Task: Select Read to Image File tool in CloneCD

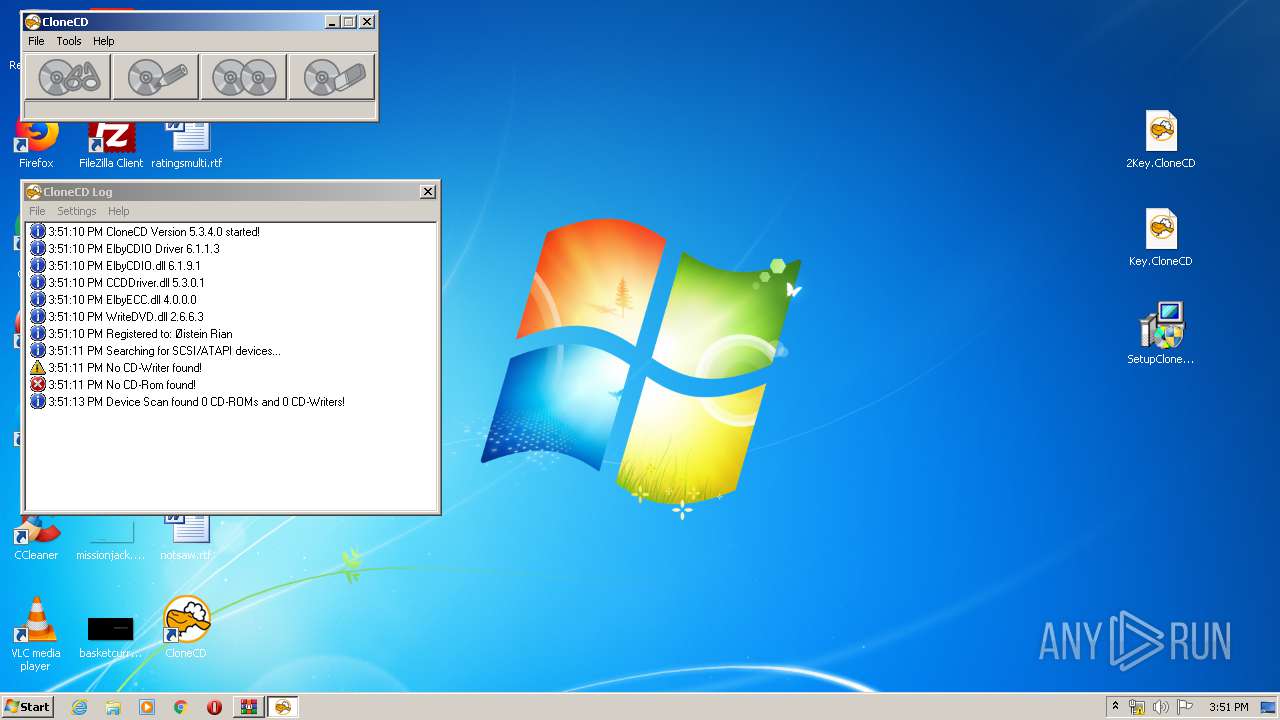Action: (x=67, y=77)
